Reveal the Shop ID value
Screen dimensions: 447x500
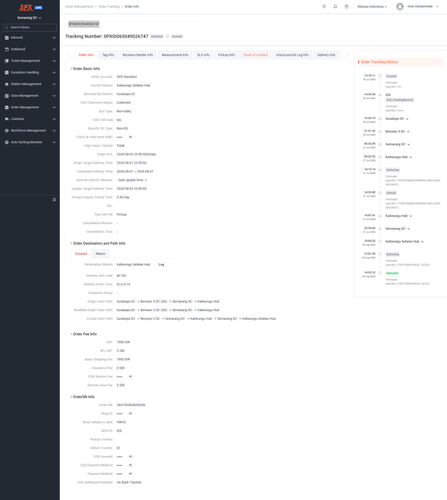click(x=130, y=413)
